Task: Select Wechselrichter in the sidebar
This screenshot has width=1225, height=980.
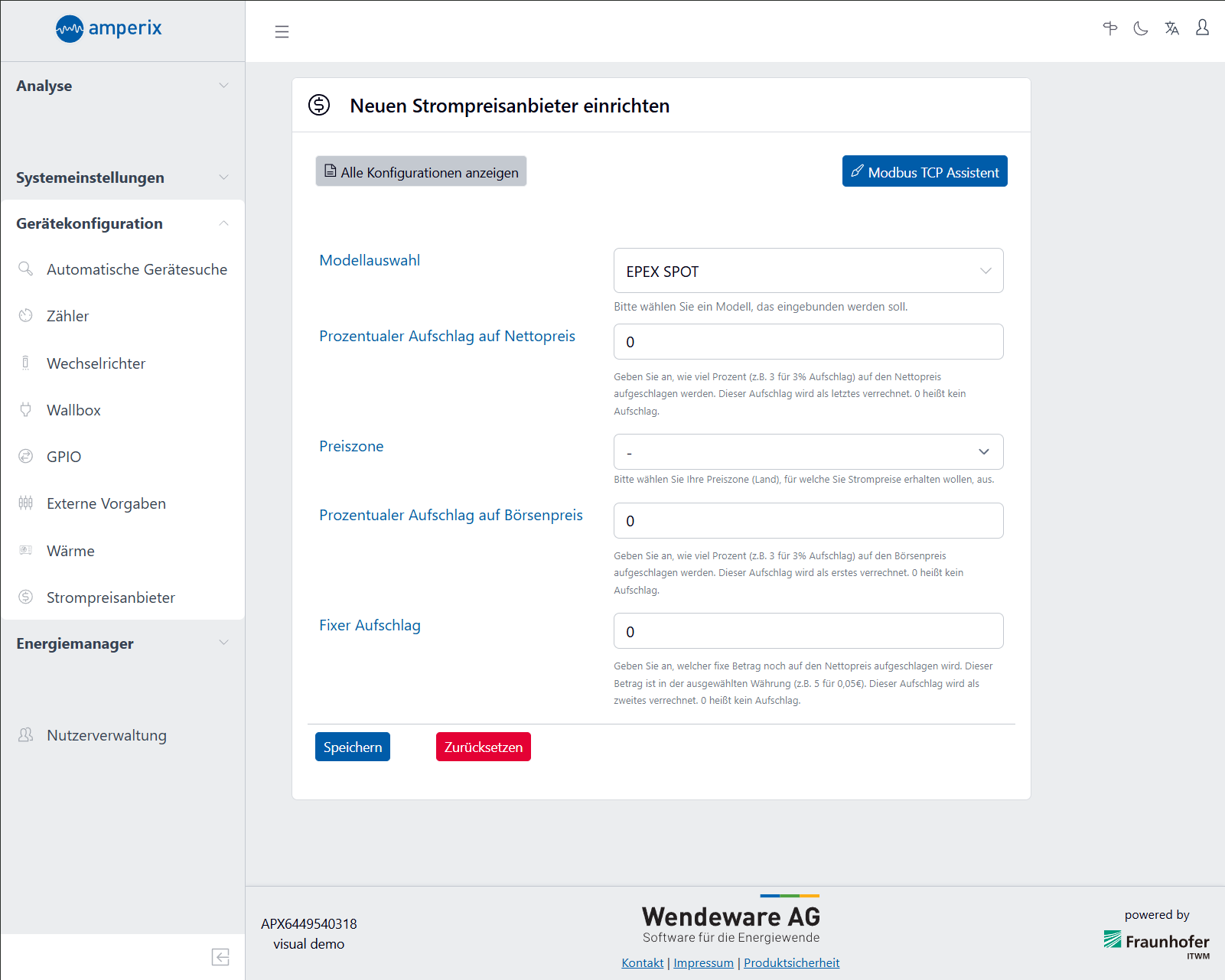Action: pos(96,363)
